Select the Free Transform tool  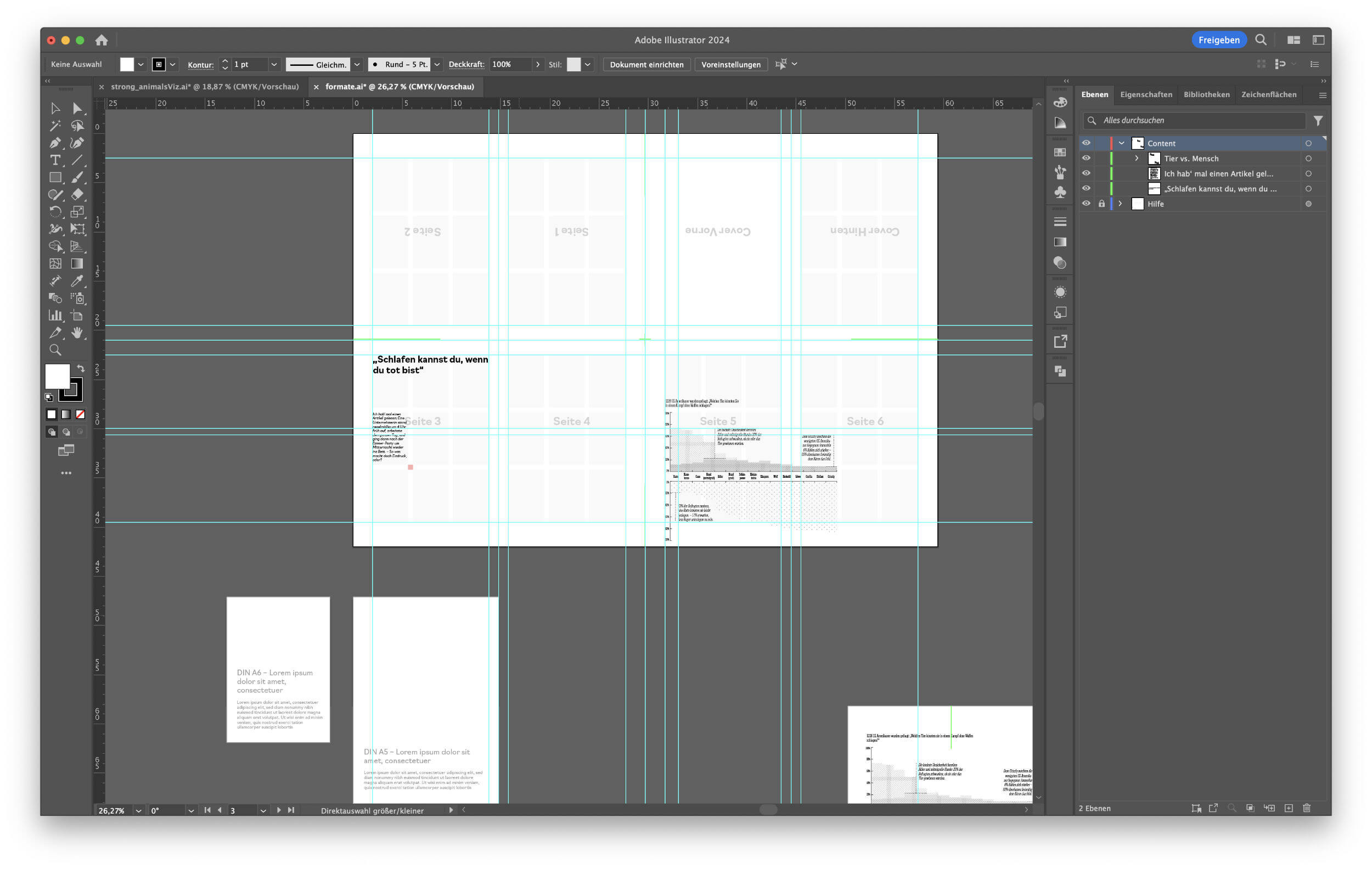coord(77,229)
